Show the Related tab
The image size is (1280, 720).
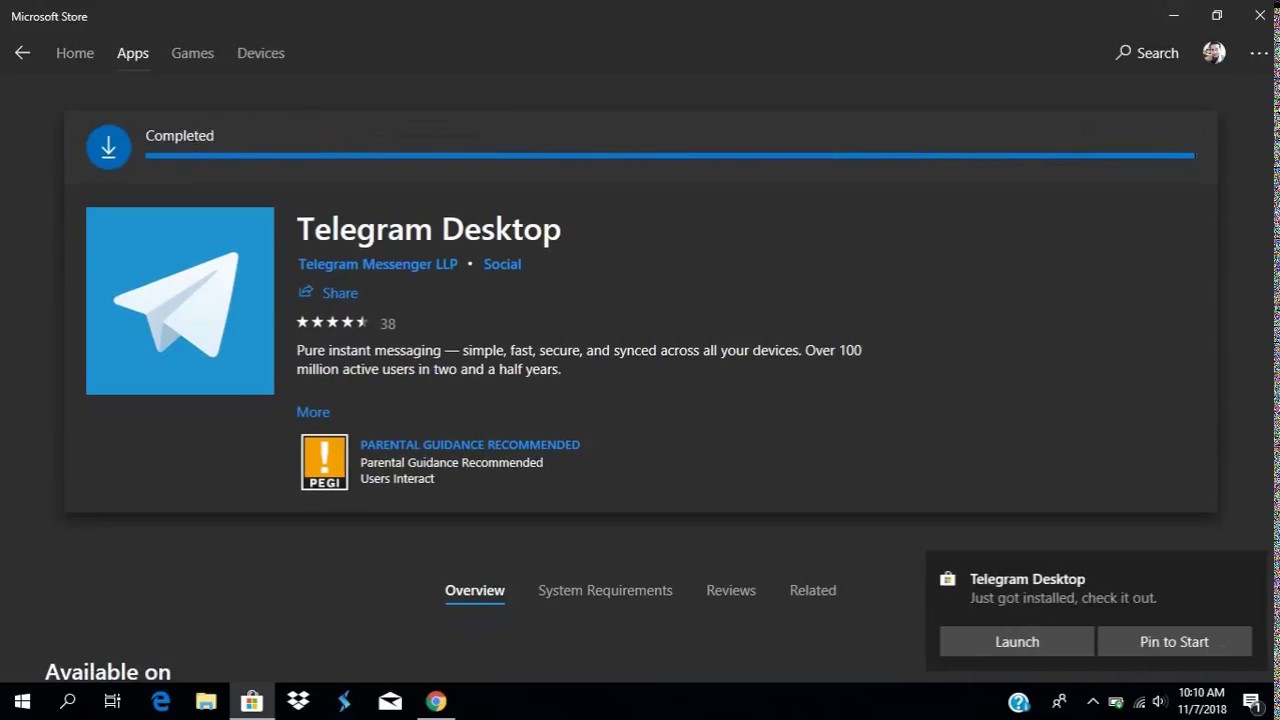coord(813,591)
